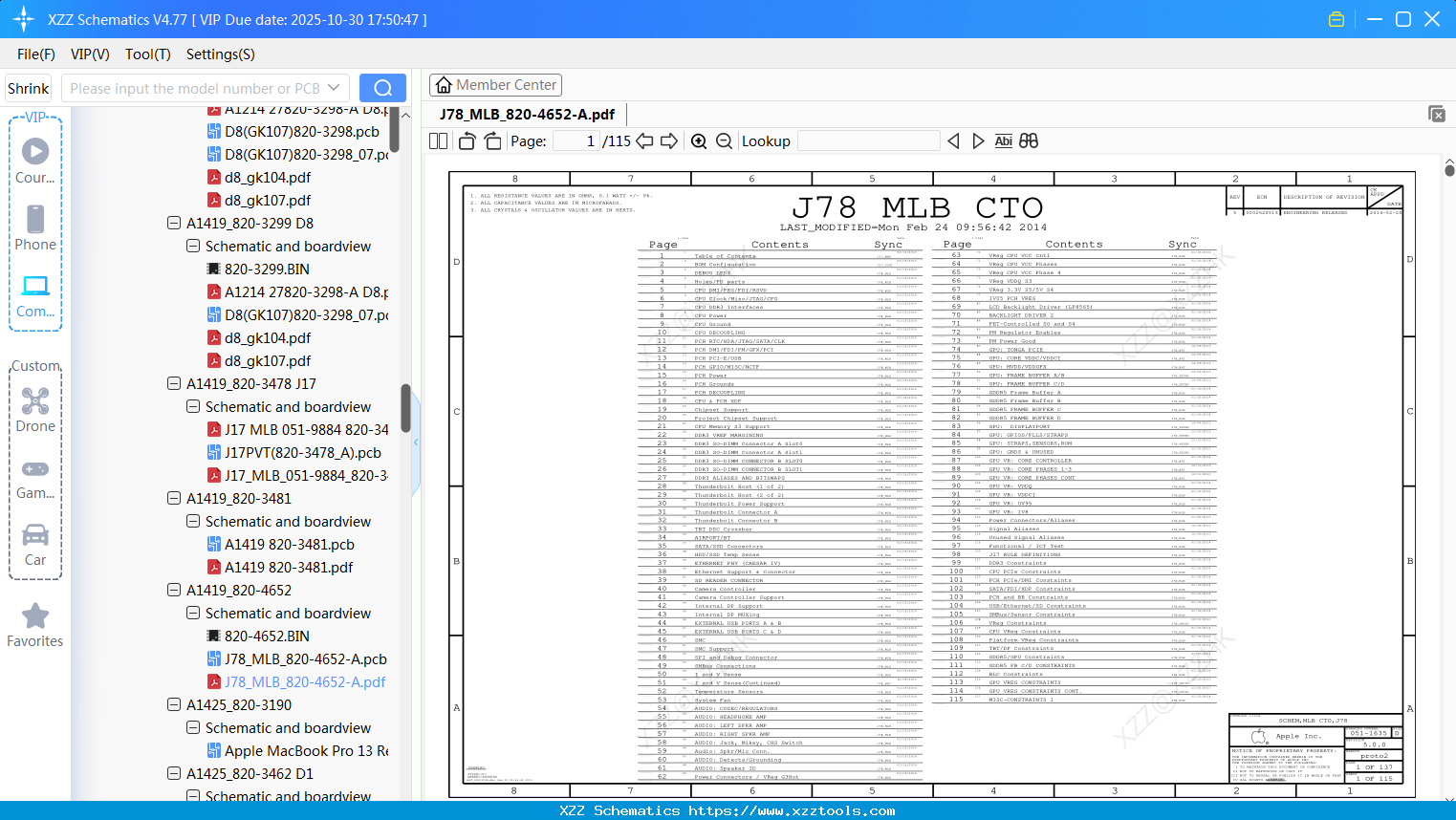Viewport: 1456px width, 820px height.
Task: Zoom out of the schematic
Action: coord(725,140)
